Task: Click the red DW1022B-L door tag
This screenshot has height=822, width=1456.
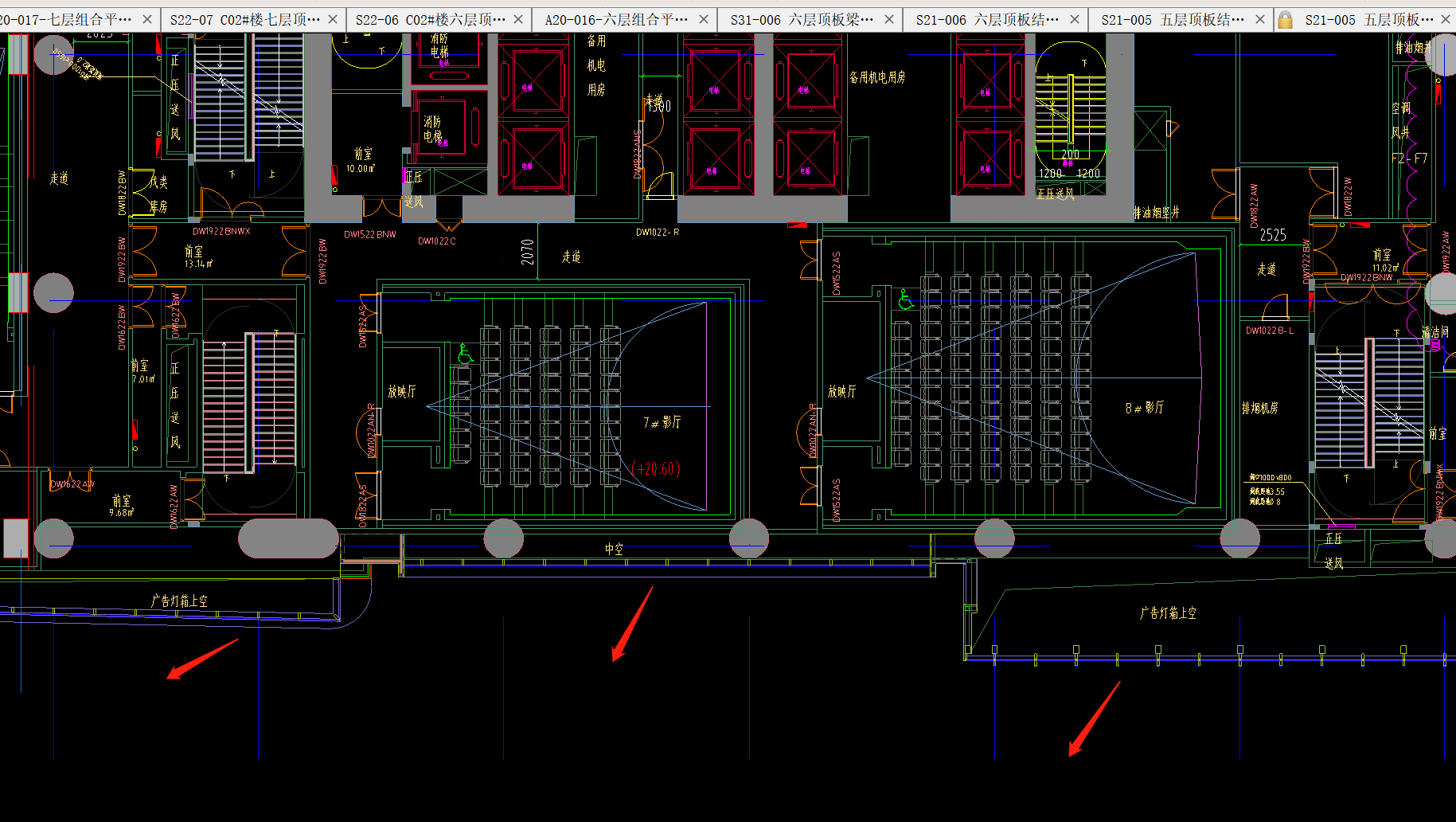Action: [1270, 330]
